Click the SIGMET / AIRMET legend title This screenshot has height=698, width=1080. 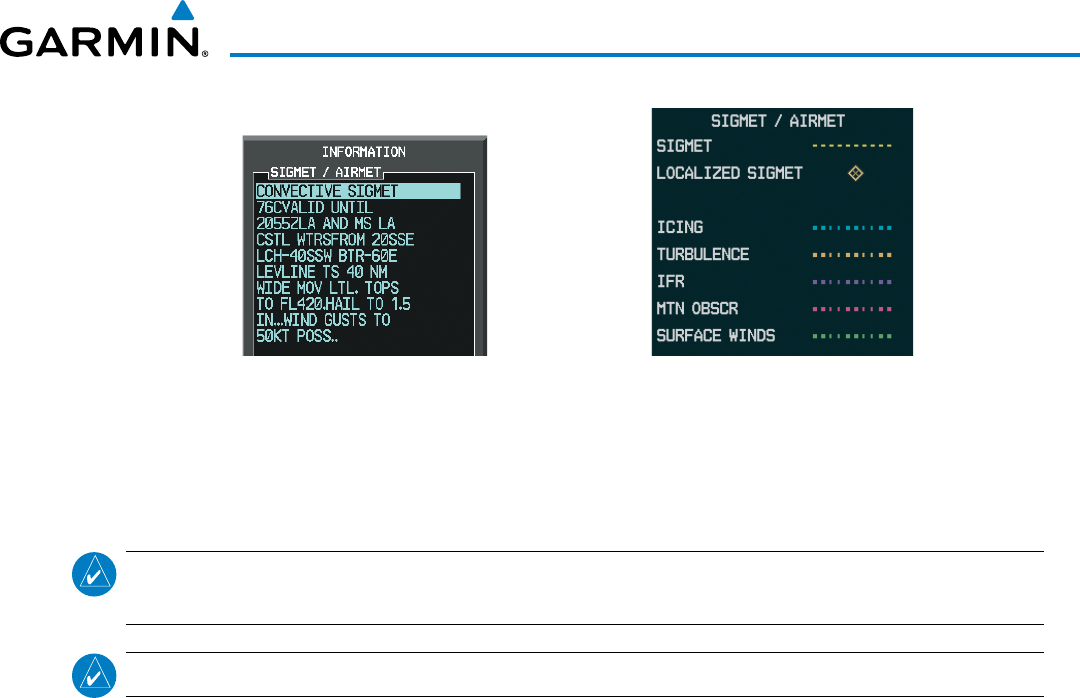pos(778,121)
